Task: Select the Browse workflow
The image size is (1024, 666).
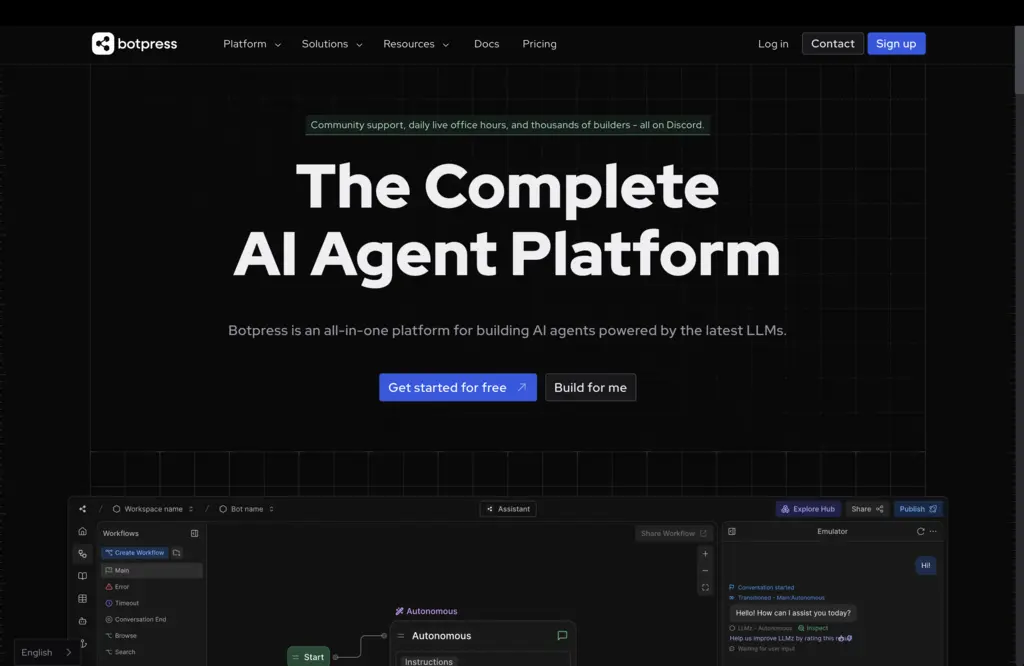Action: pyautogui.click(x=152, y=635)
